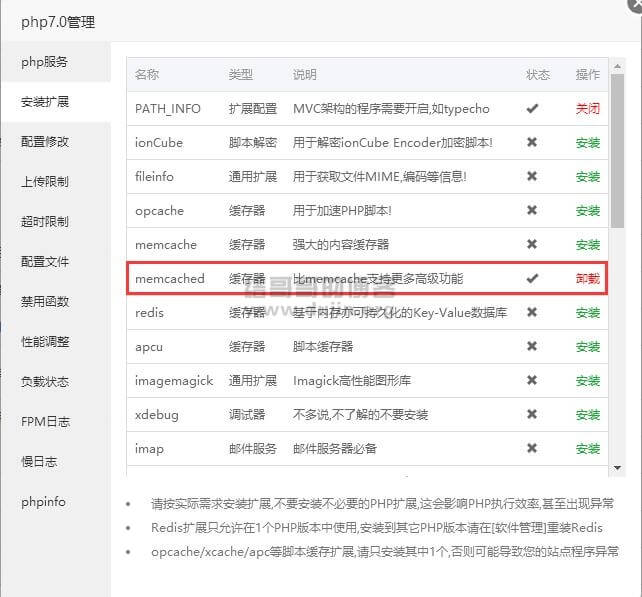Install the opcache extension
The width and height of the screenshot is (642, 597).
tap(588, 210)
